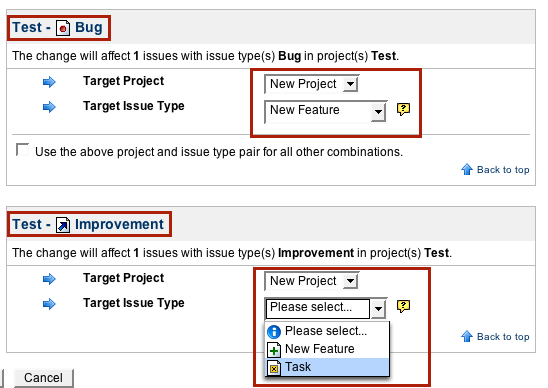Click the Improvement issue type icon in header
The image size is (548, 388).
pos(63,225)
